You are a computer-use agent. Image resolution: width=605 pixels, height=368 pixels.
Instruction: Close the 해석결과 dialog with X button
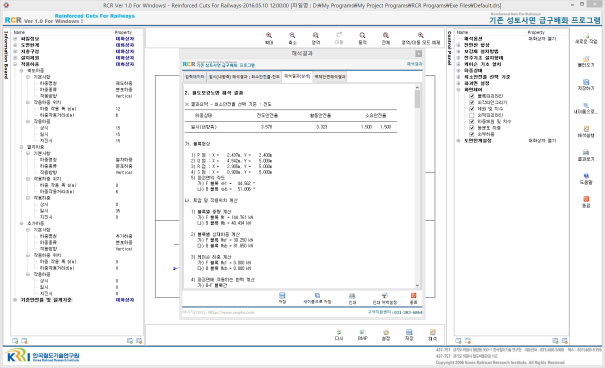coord(418,54)
